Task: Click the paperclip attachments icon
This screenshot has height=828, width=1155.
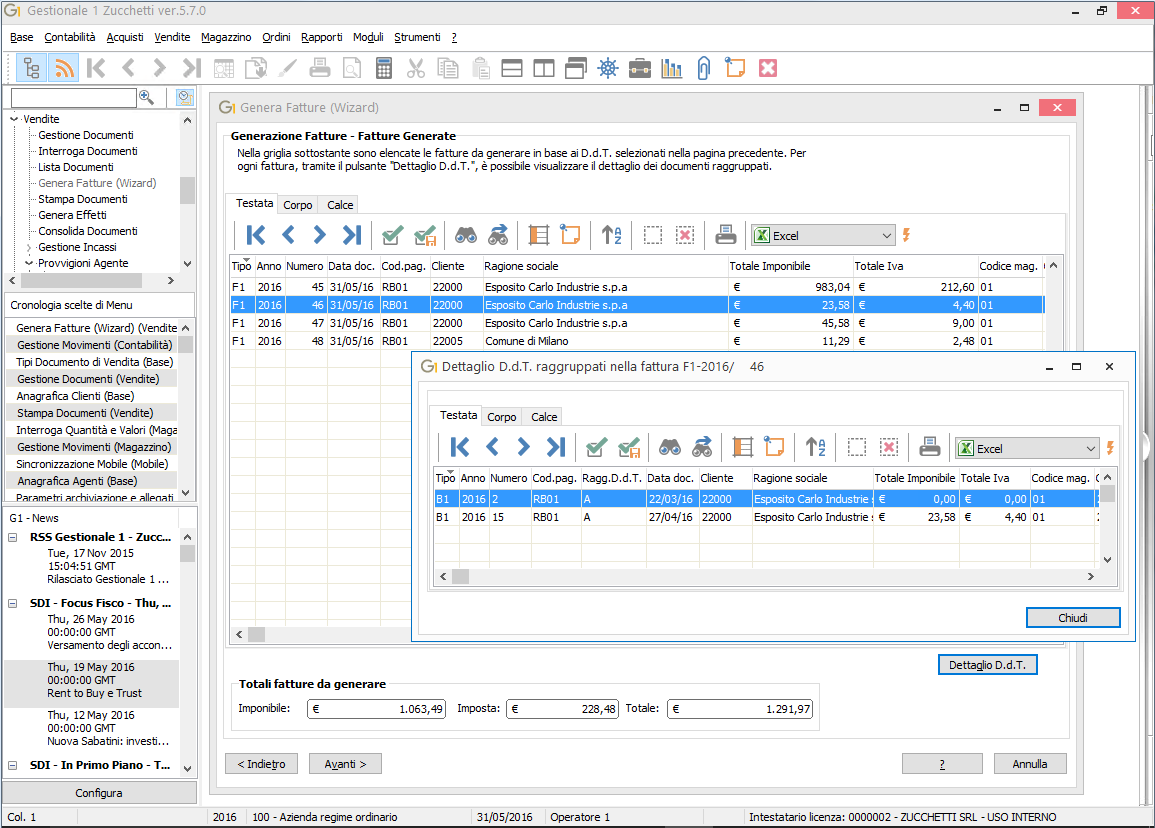Action: (x=703, y=69)
